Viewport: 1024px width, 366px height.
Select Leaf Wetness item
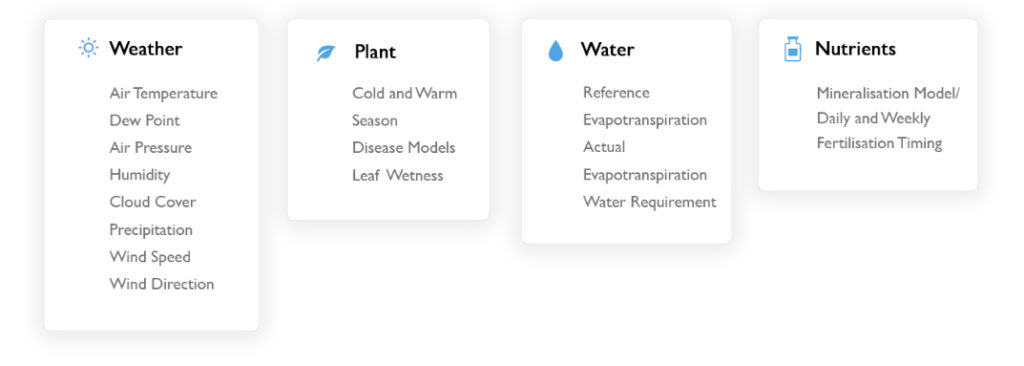398,176
